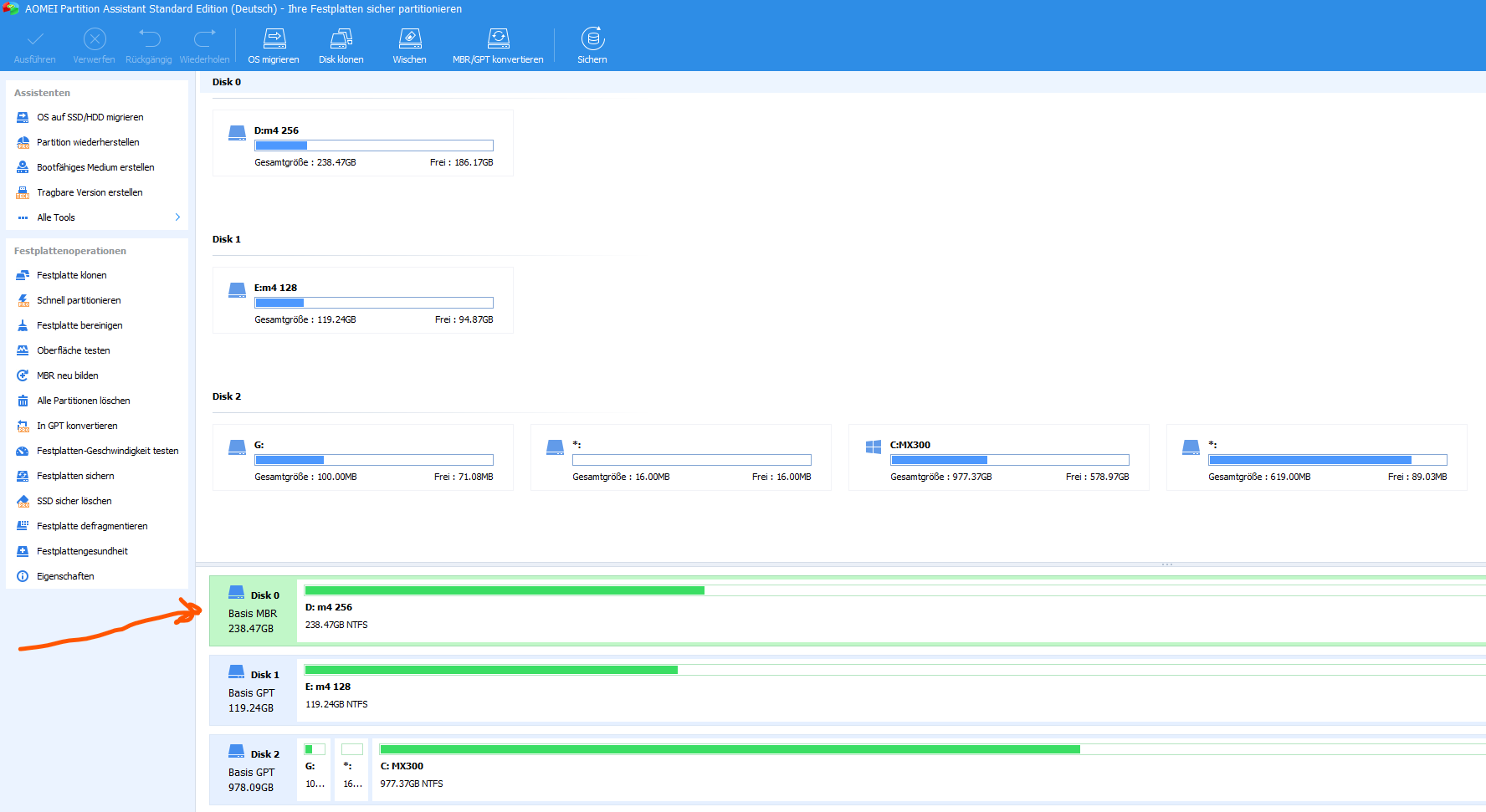This screenshot has width=1486, height=812.
Task: Click the Festplatten-Geschwindigkeit testen icon
Action: 23,451
